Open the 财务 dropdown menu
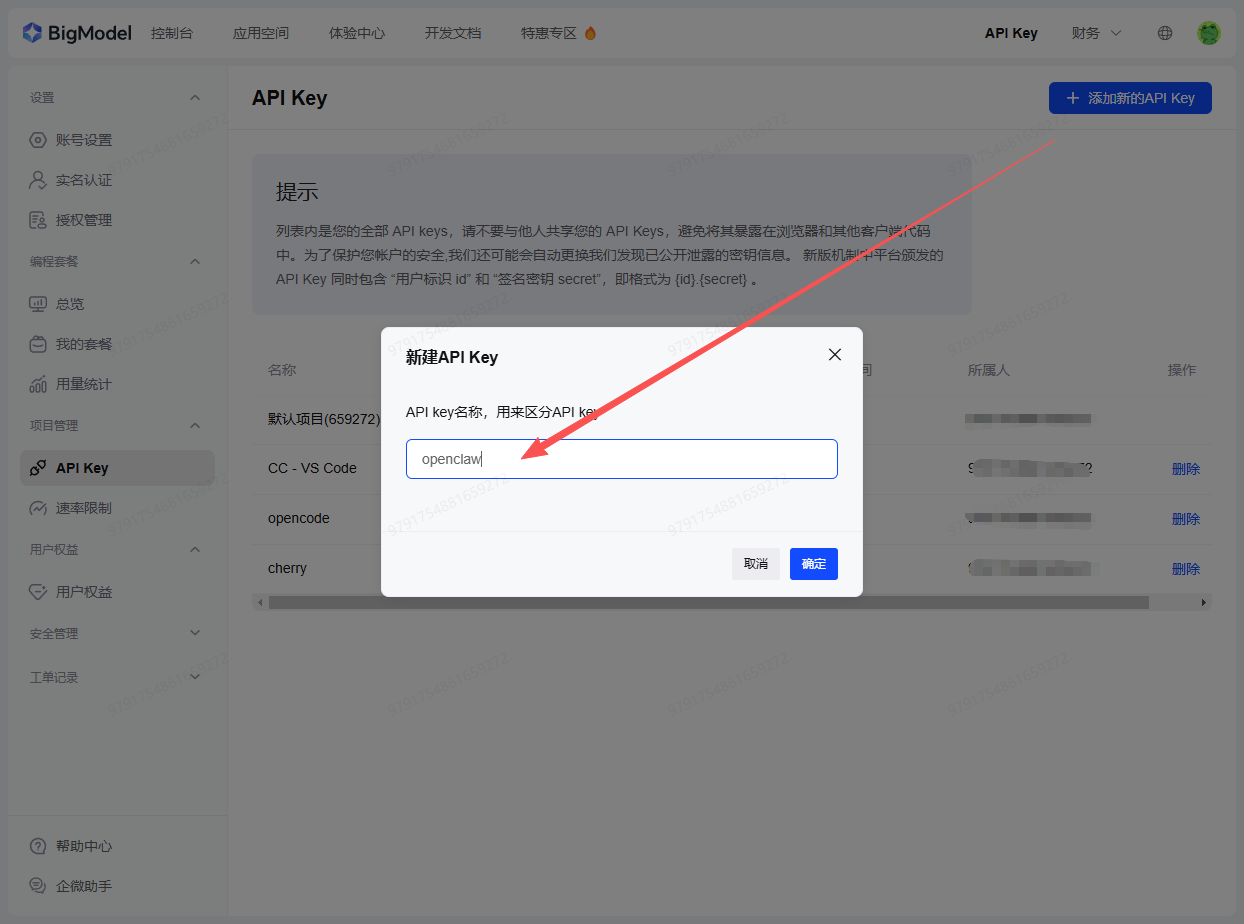The height and width of the screenshot is (924, 1244). pyautogui.click(x=1096, y=33)
